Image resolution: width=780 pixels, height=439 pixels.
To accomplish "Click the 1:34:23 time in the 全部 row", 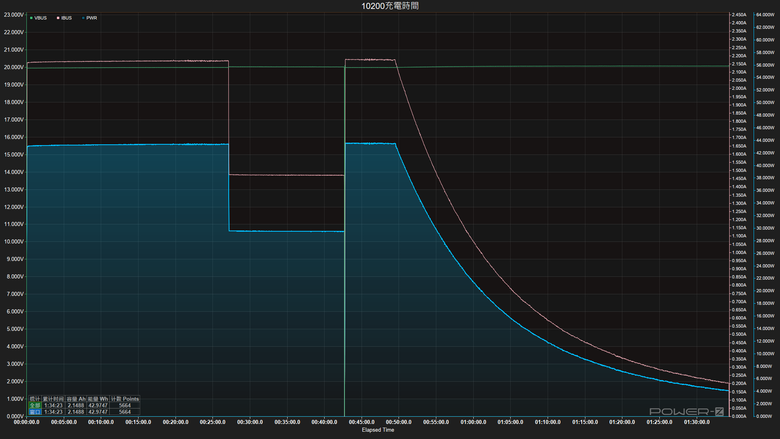I will click(53, 405).
